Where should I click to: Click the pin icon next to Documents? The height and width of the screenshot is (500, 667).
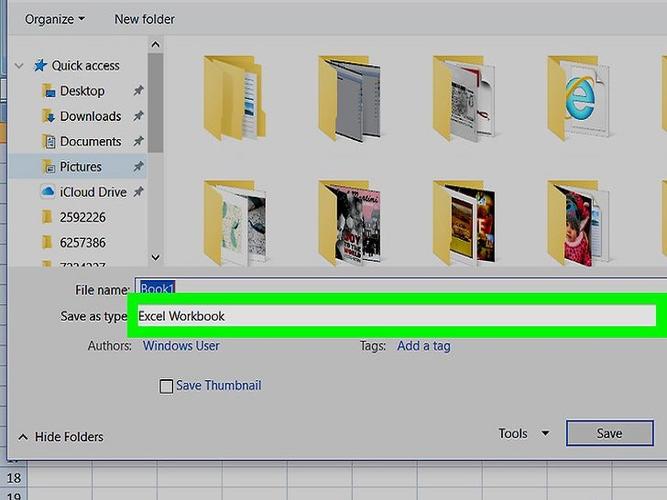click(138, 141)
